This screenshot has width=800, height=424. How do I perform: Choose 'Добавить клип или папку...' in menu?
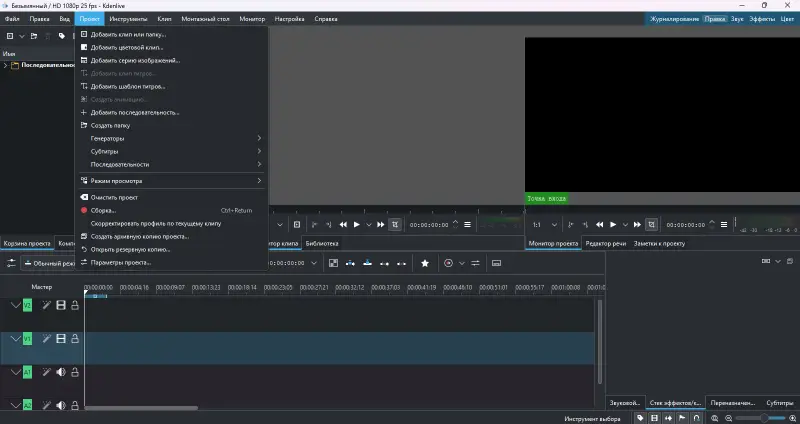[171, 34]
